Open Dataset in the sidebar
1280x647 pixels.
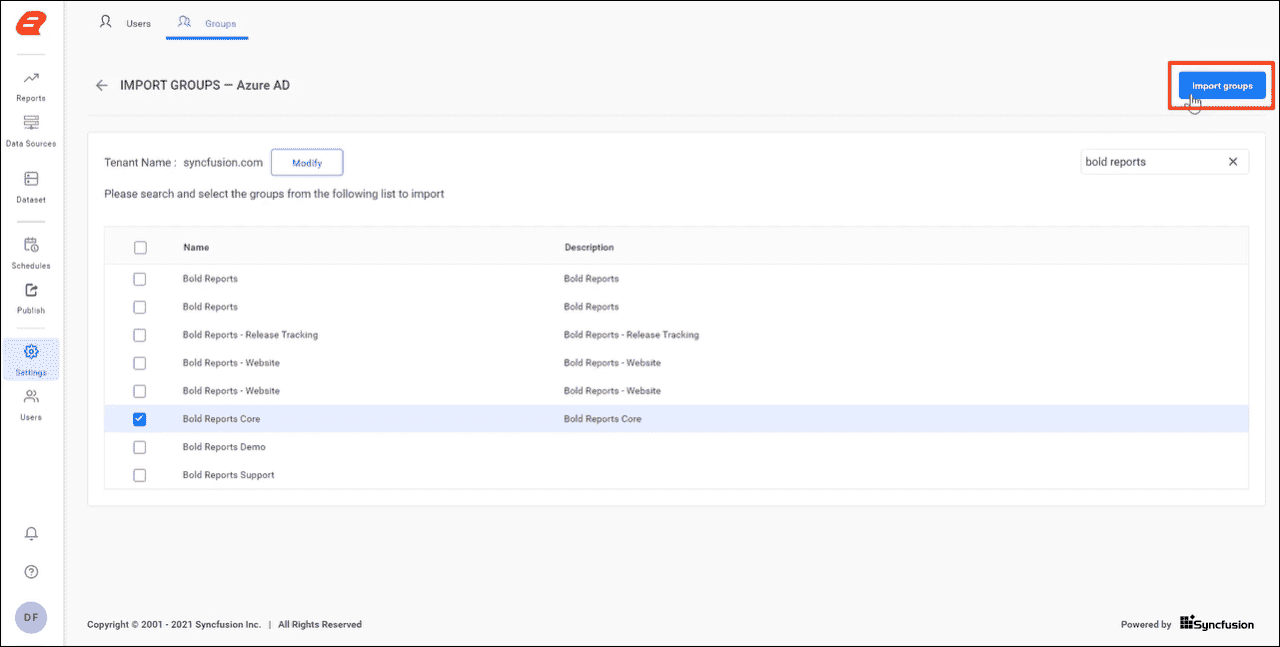(31, 187)
